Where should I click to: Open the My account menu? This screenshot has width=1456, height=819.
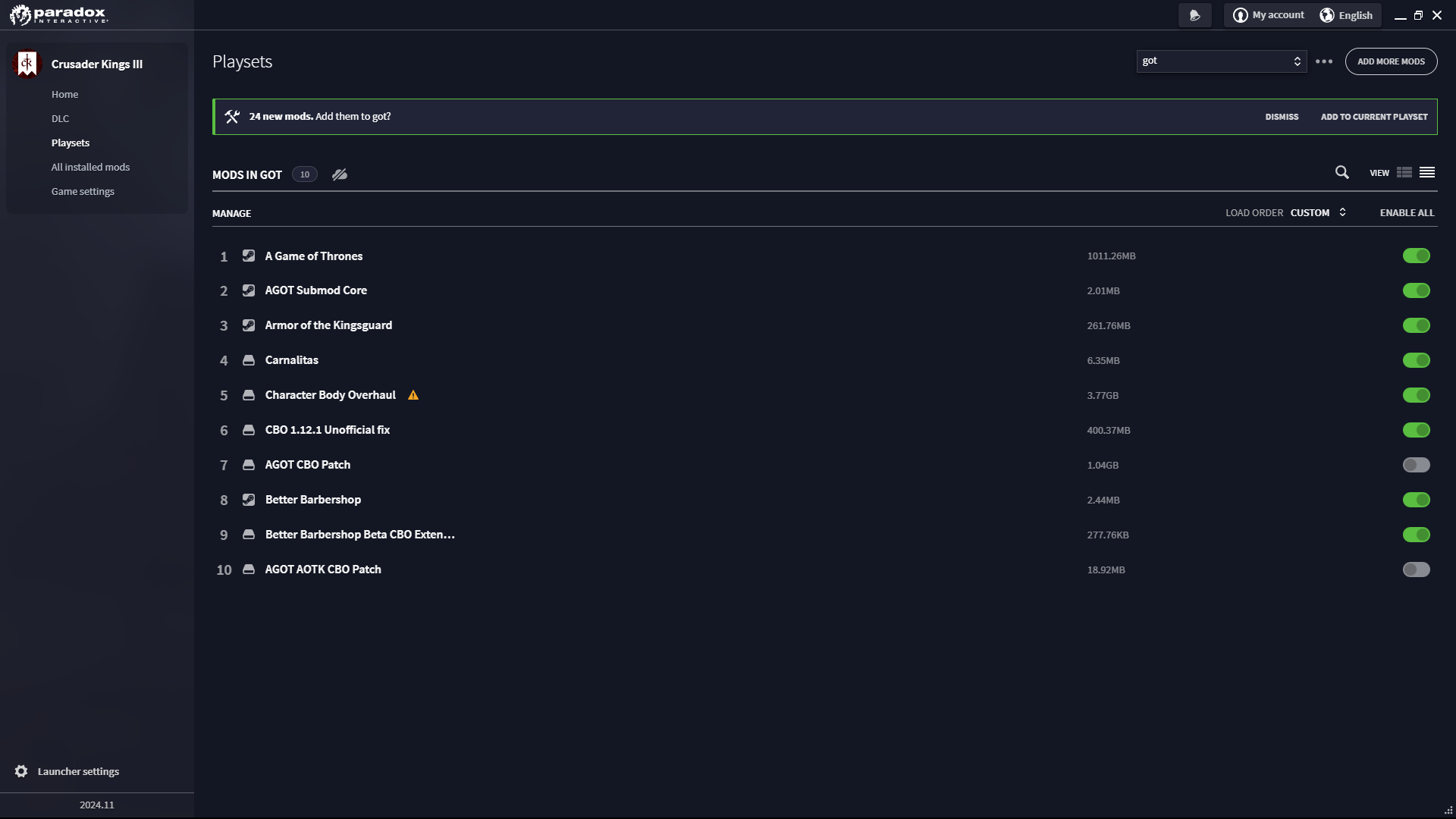coord(1269,15)
